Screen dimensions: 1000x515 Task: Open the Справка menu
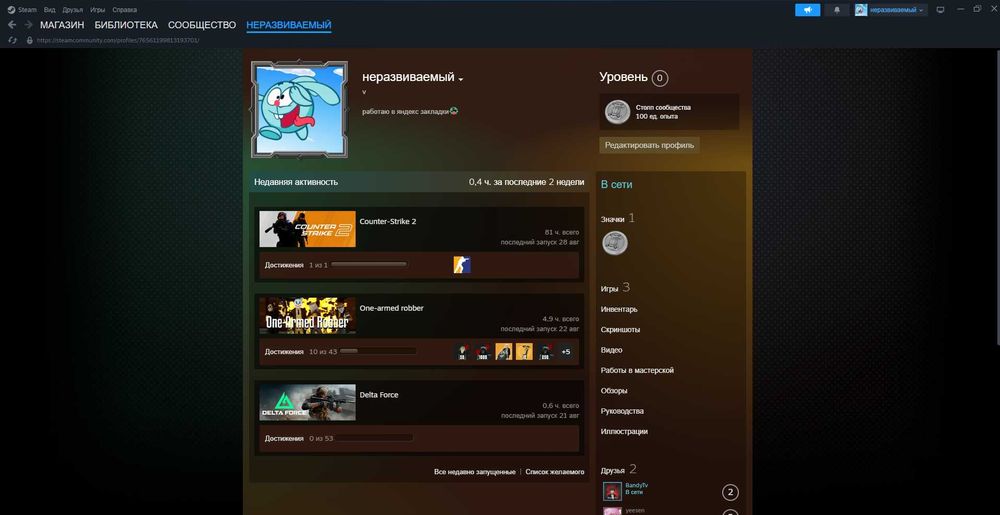pos(124,10)
